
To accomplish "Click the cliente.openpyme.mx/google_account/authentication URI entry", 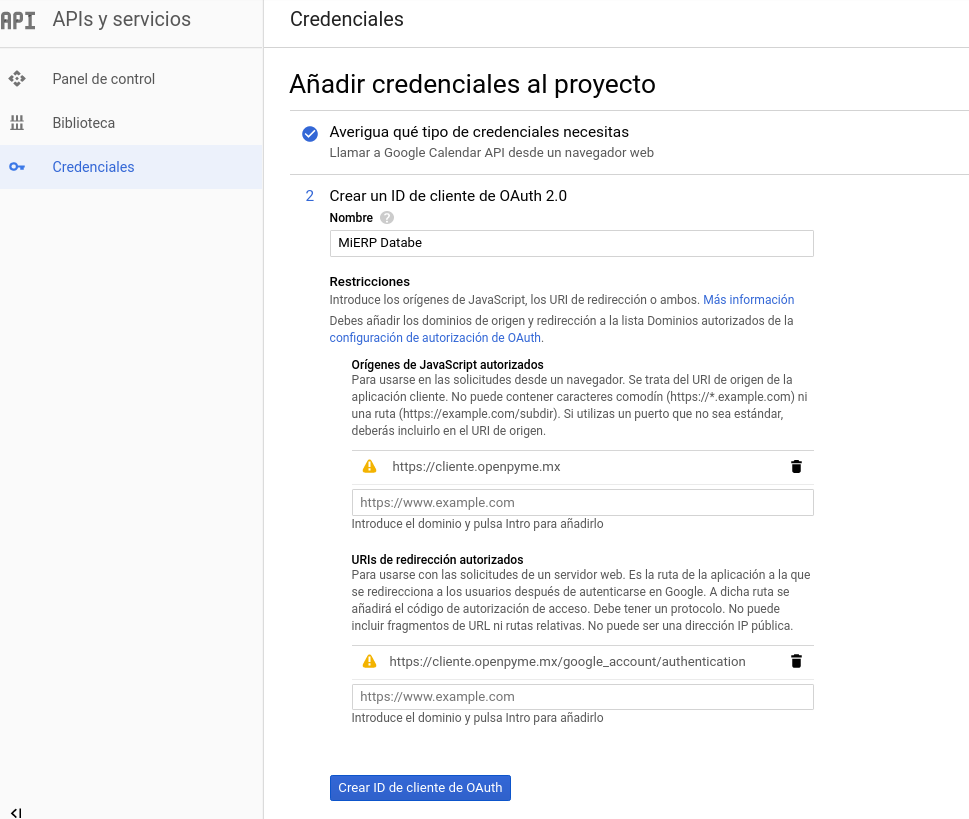I will click(567, 661).
